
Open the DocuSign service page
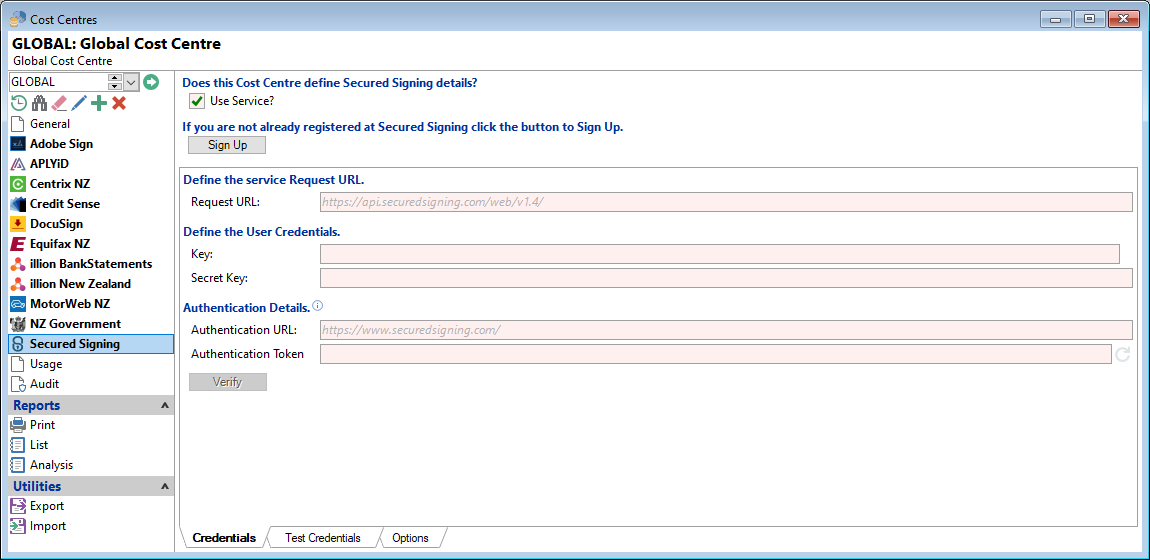pyautogui.click(x=91, y=224)
